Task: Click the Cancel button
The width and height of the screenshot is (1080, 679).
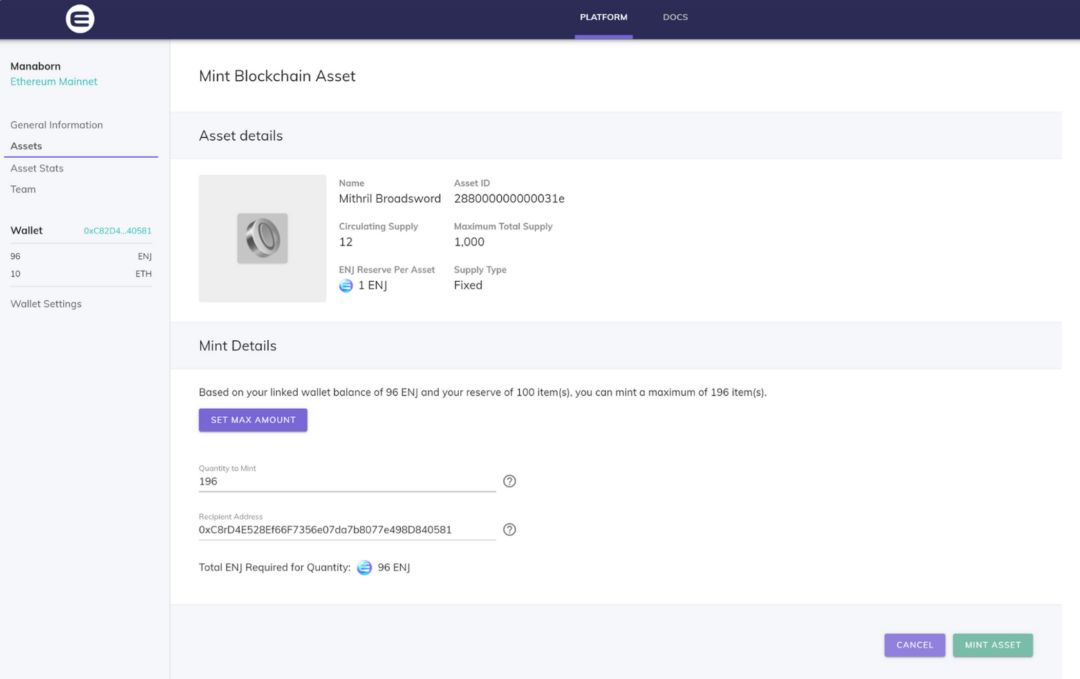Action: point(914,645)
